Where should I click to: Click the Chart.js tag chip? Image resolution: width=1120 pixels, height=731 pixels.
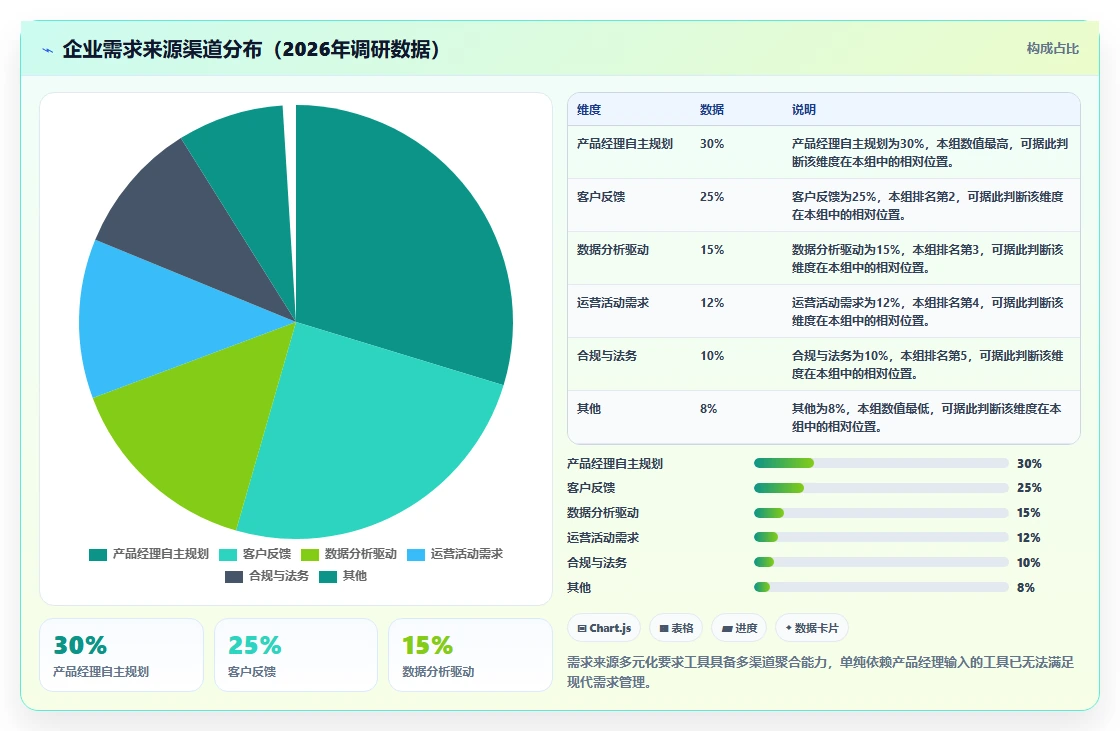tap(604, 628)
